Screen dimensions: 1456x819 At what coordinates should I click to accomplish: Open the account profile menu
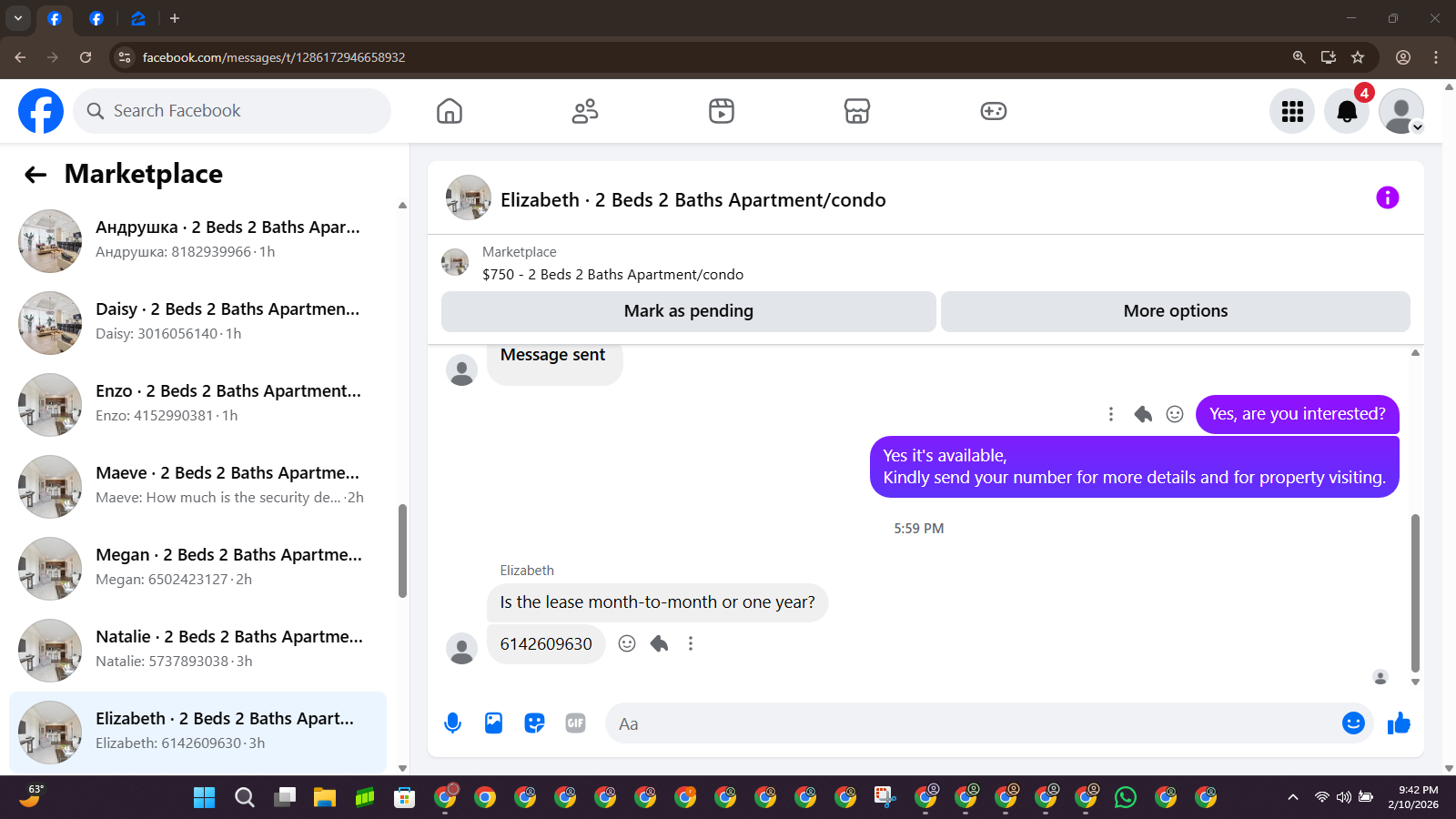(x=1401, y=111)
